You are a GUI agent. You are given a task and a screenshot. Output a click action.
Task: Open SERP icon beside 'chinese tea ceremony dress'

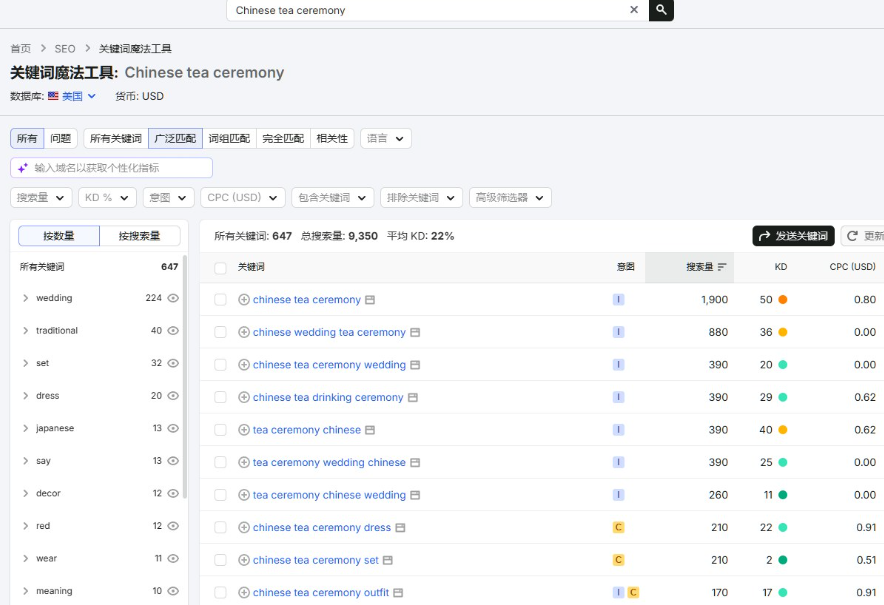coord(400,528)
